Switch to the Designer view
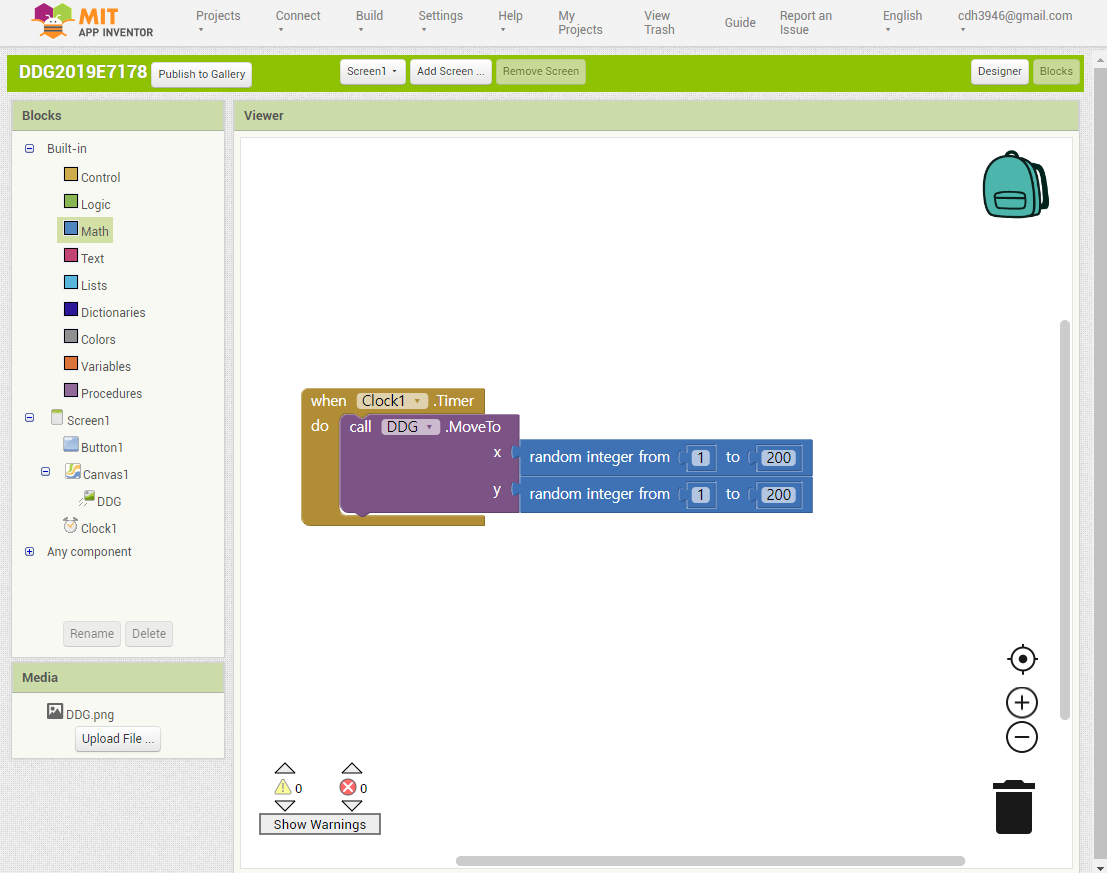 click(1000, 71)
